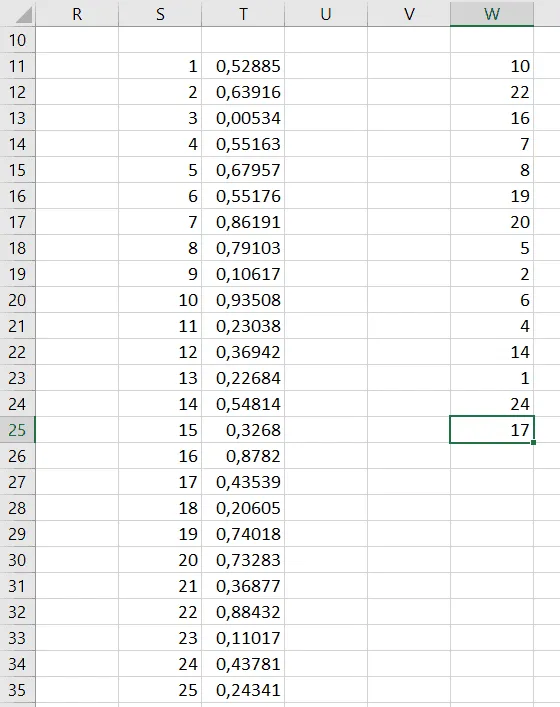Select column T header
The height and width of the screenshot is (707, 560).
pos(243,14)
